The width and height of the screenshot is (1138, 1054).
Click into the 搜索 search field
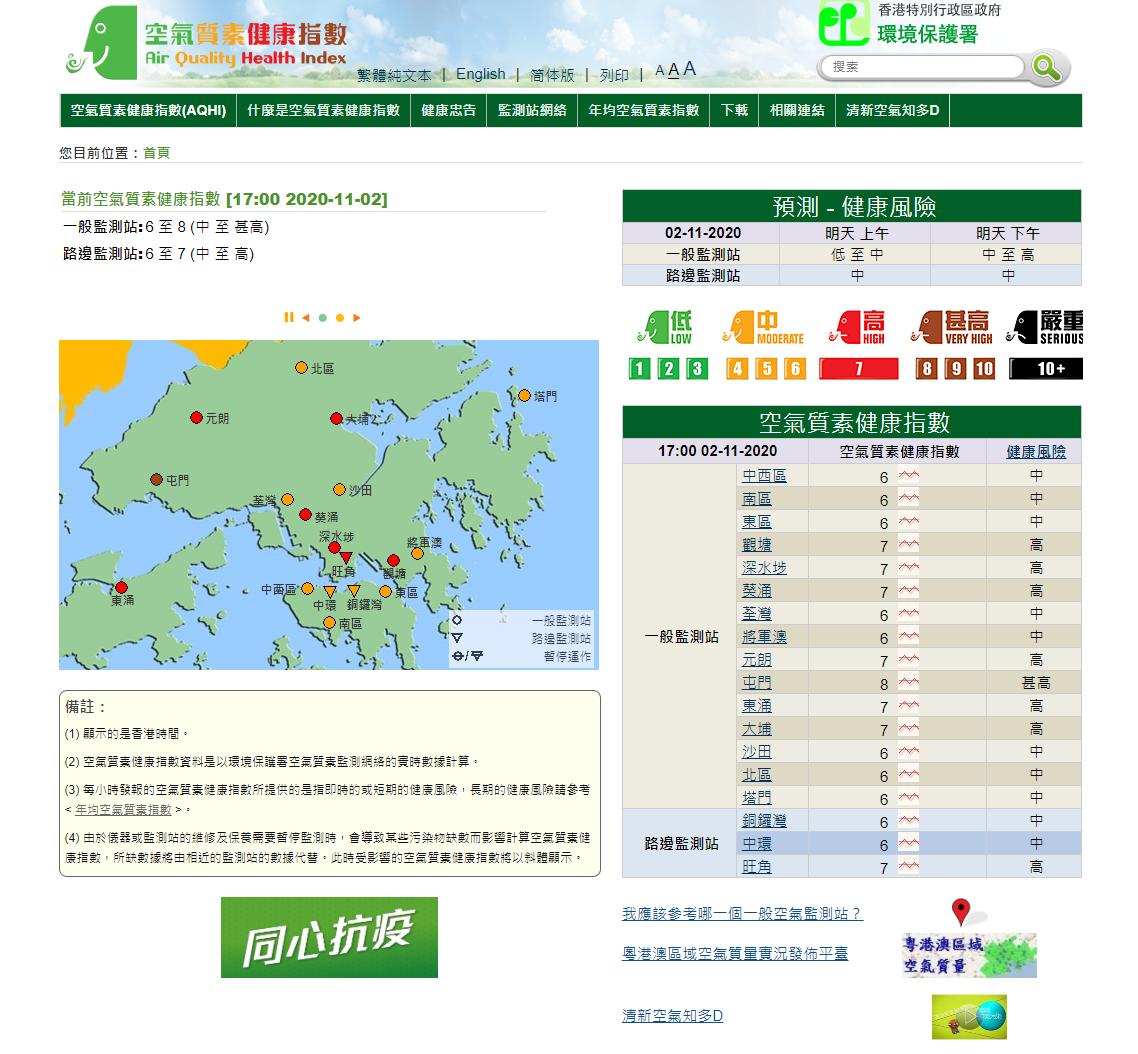point(921,67)
